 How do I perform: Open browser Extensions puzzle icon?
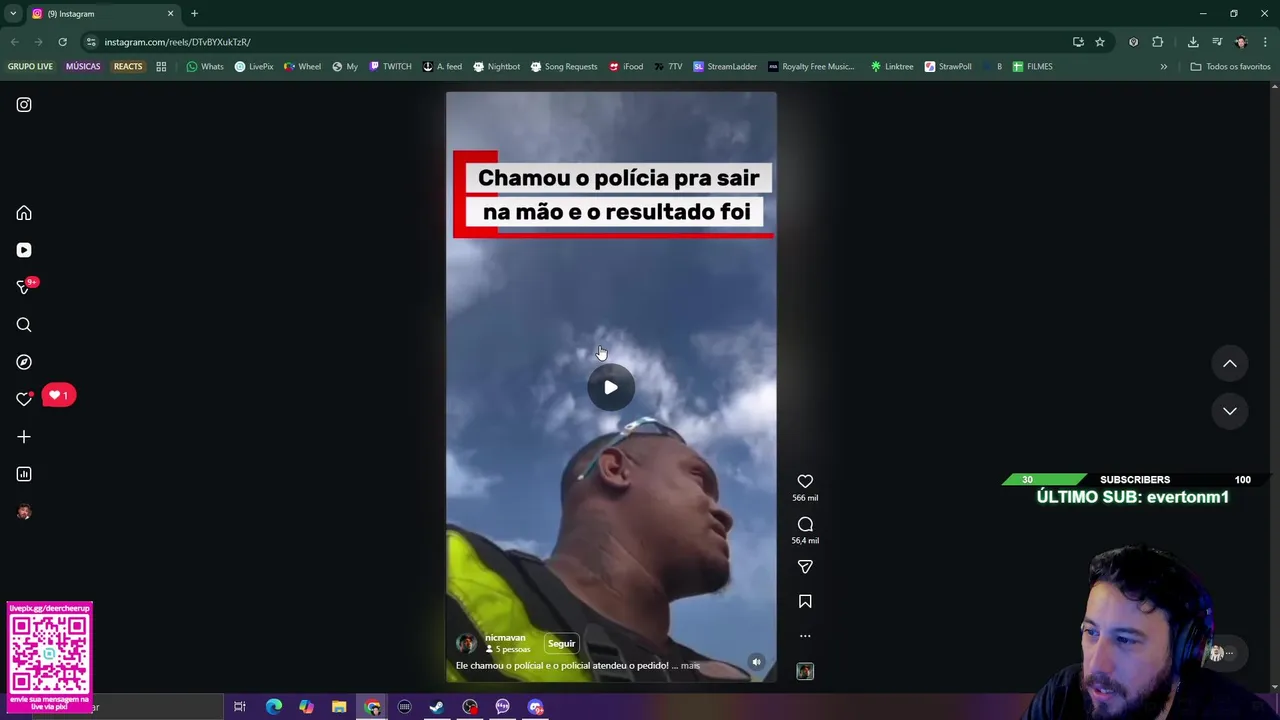[1158, 42]
